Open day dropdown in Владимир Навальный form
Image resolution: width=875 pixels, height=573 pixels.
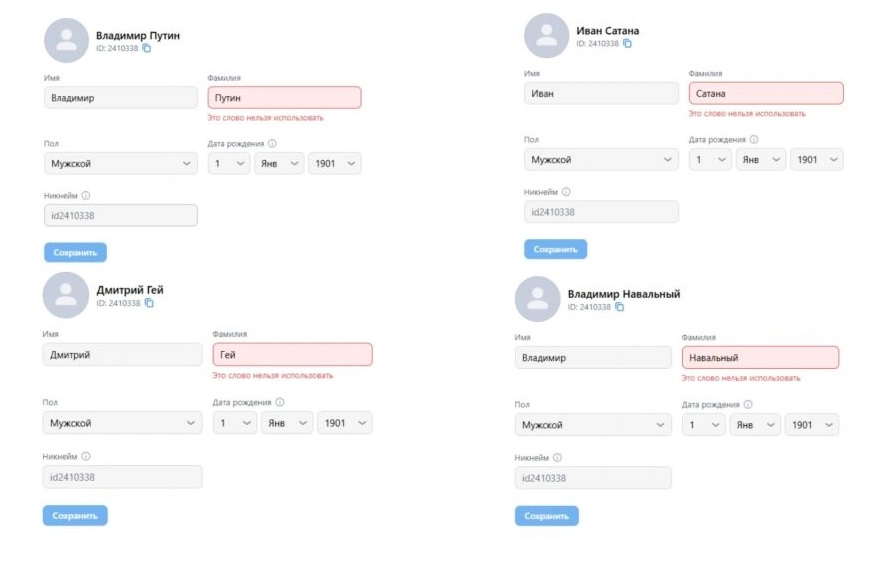[x=704, y=425]
